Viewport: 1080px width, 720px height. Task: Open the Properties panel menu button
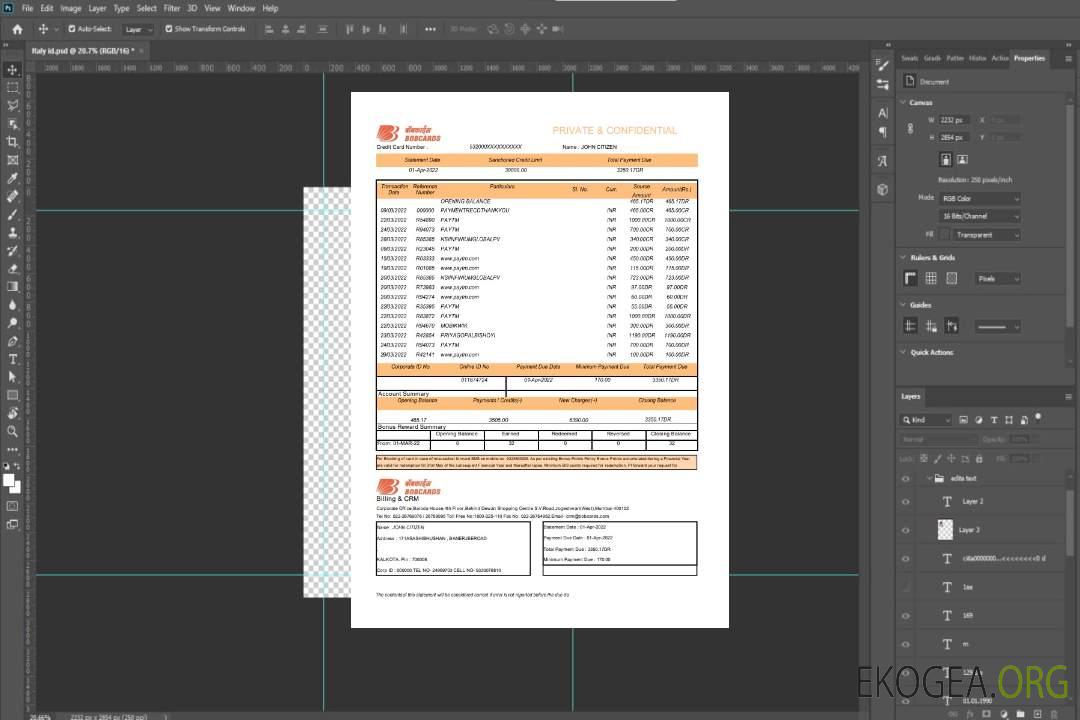[x=1068, y=59]
